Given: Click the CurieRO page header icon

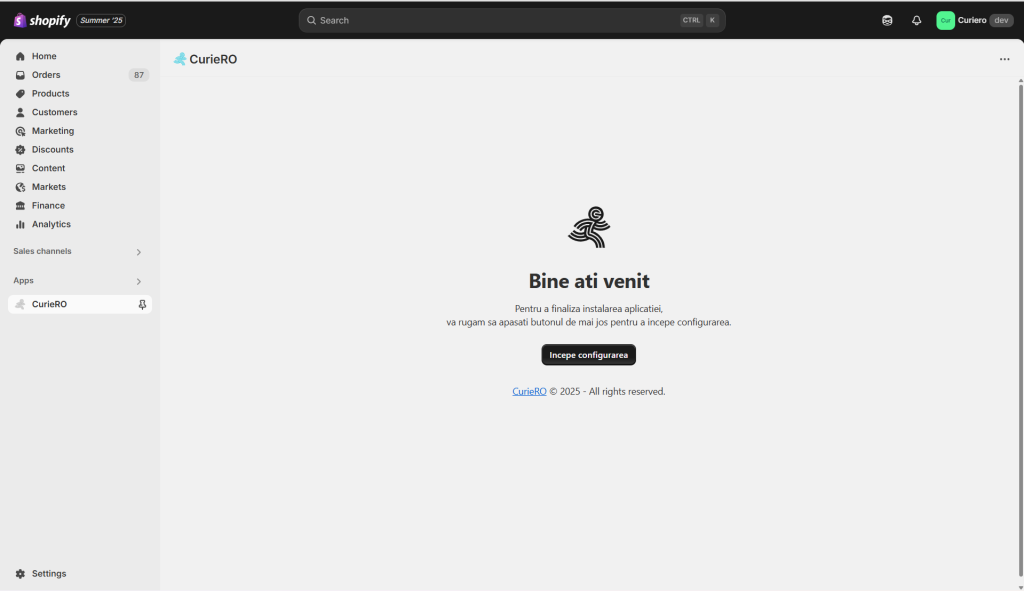Looking at the screenshot, I should click(x=180, y=59).
